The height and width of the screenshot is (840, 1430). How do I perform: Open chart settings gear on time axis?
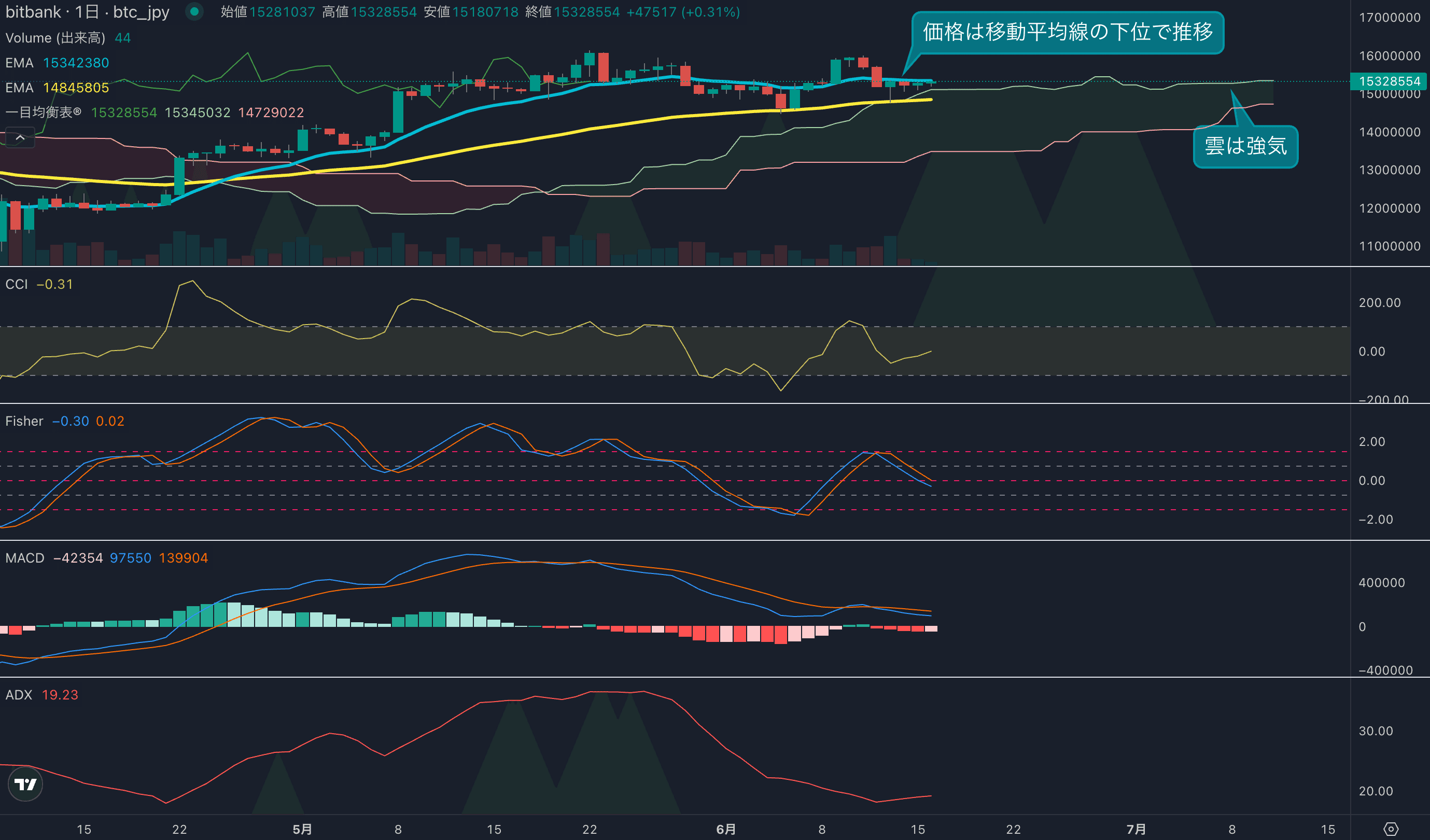(1391, 829)
